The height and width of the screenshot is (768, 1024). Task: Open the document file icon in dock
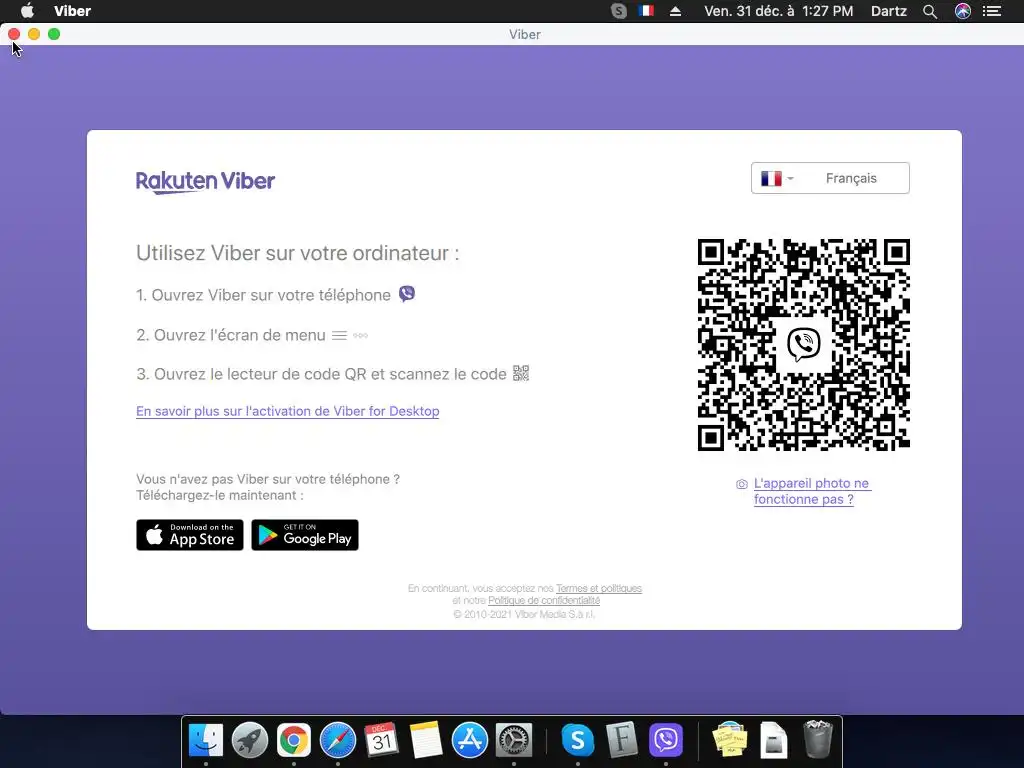point(773,741)
